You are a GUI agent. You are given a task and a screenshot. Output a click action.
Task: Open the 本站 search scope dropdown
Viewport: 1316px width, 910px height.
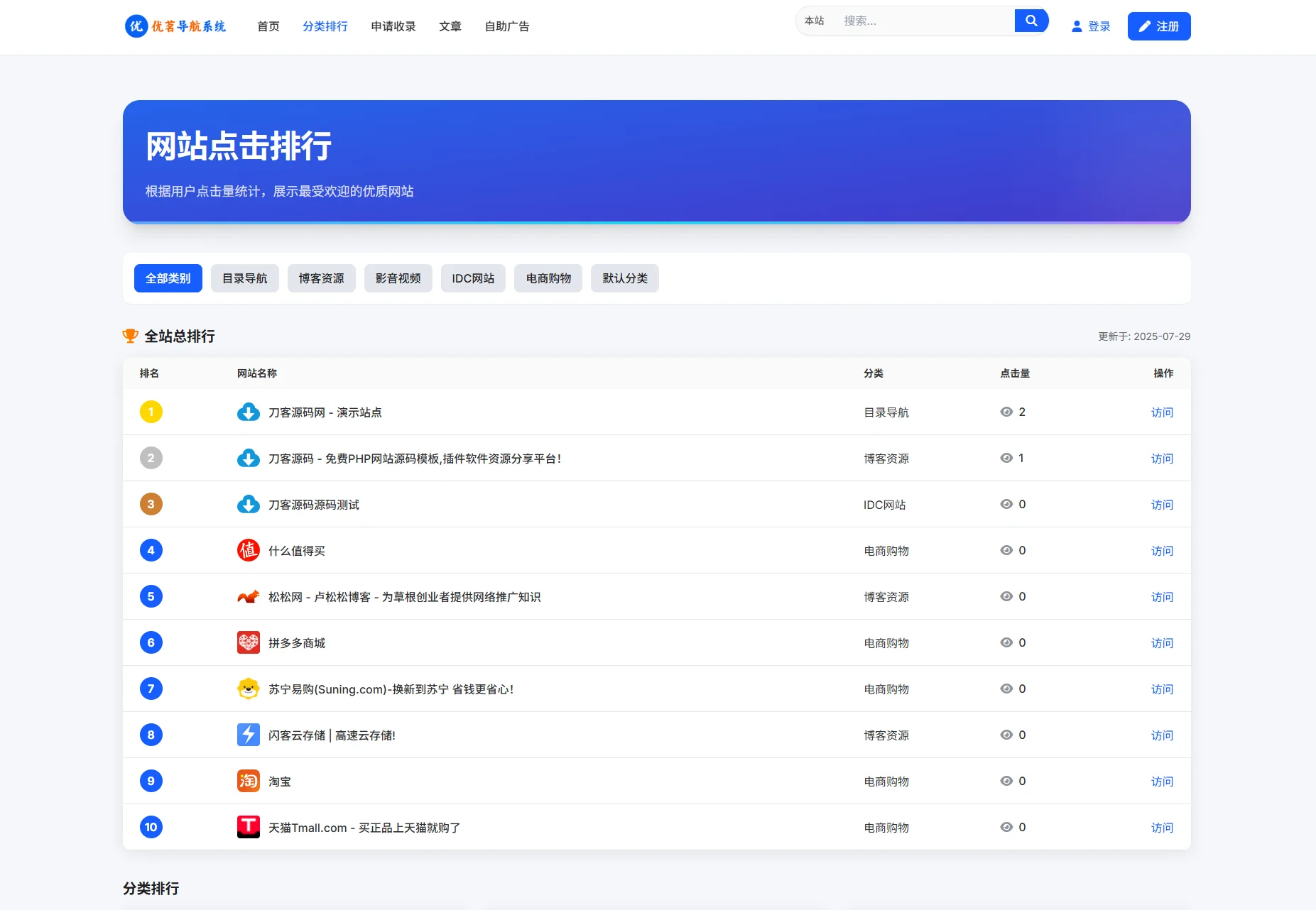[x=815, y=21]
